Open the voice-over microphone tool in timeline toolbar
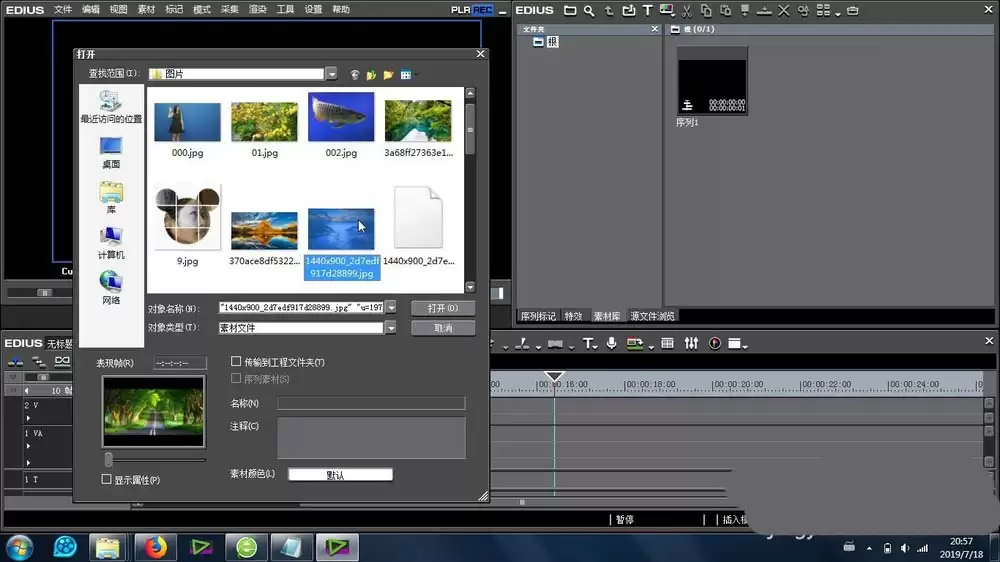1000x562 pixels. tap(611, 344)
